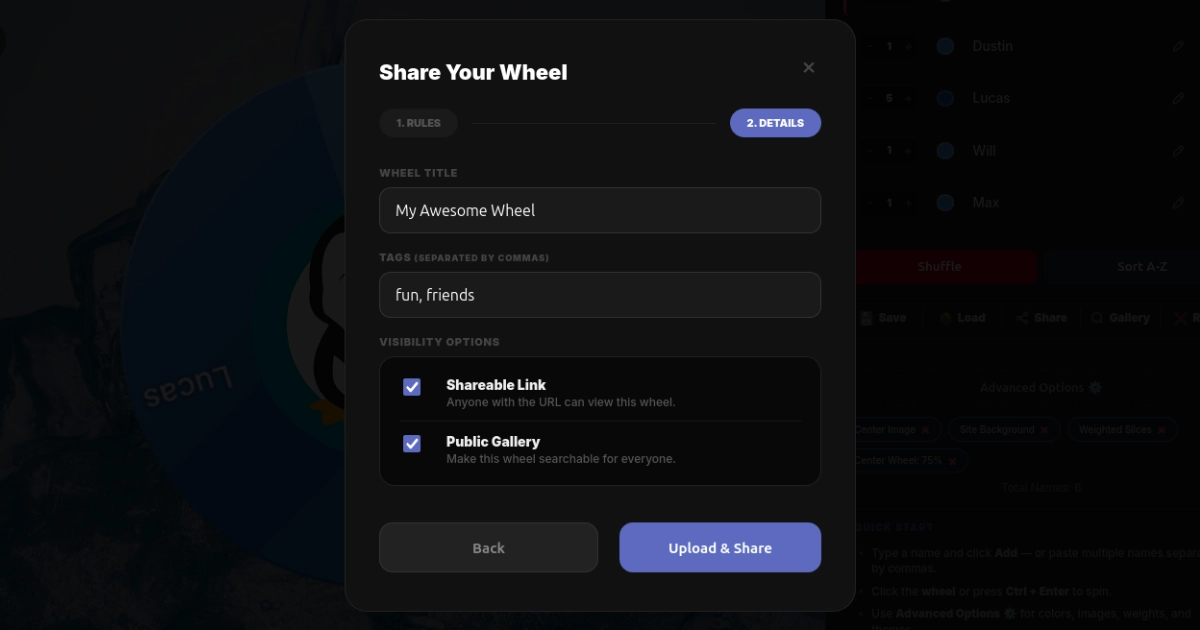Dismiss the Site Background chip via its X
Screen dimensions: 1200x630
(1044, 429)
